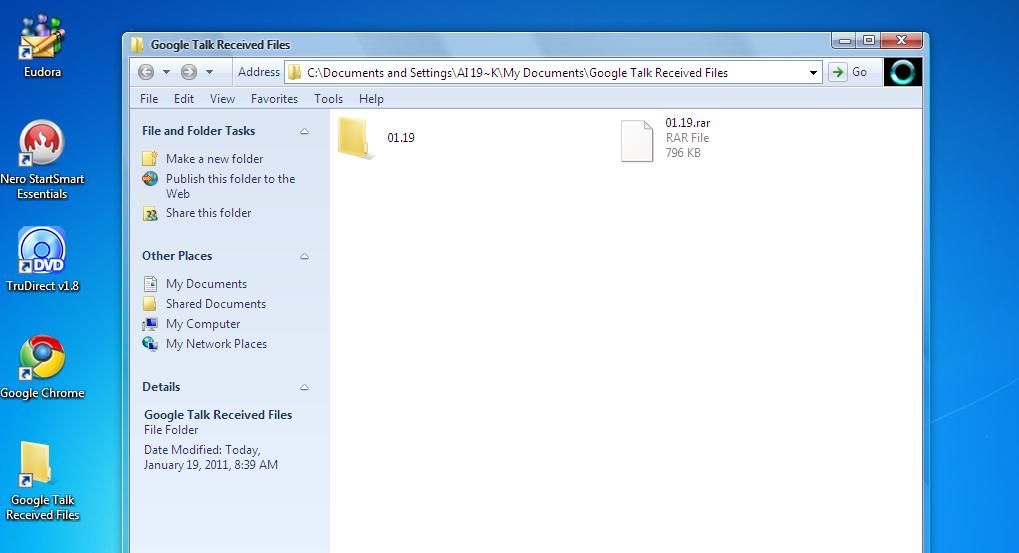1019x553 pixels.
Task: Open Google Talk Received Files desktop shortcut
Action: click(x=36, y=464)
